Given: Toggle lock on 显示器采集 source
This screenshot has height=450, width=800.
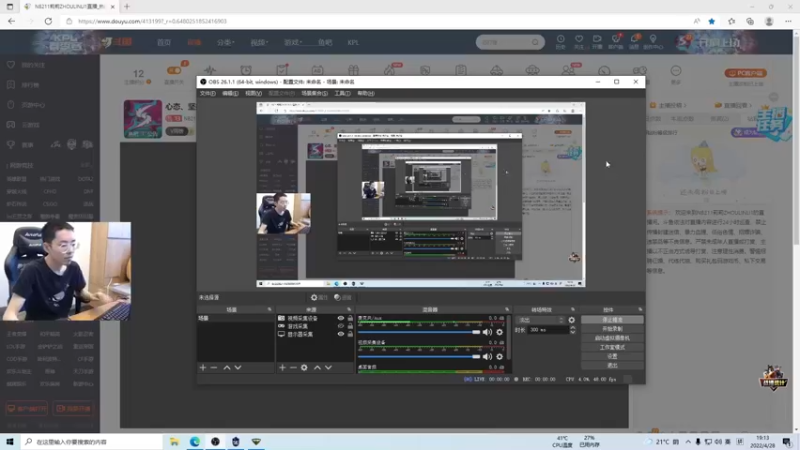Looking at the screenshot, I should click(350, 334).
